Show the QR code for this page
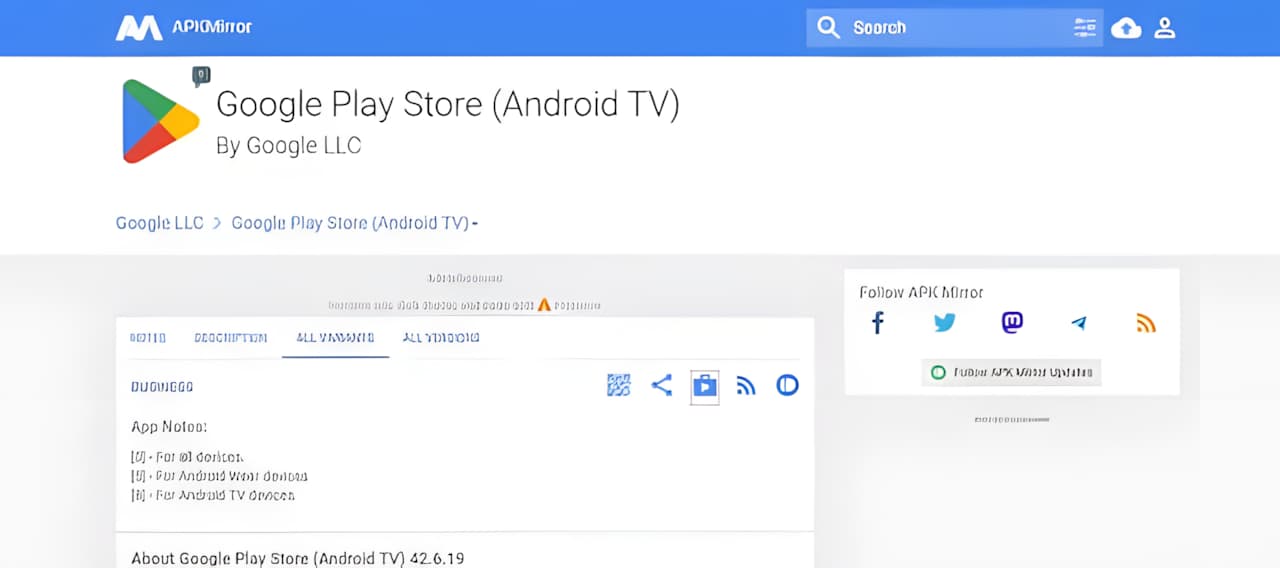 (619, 385)
